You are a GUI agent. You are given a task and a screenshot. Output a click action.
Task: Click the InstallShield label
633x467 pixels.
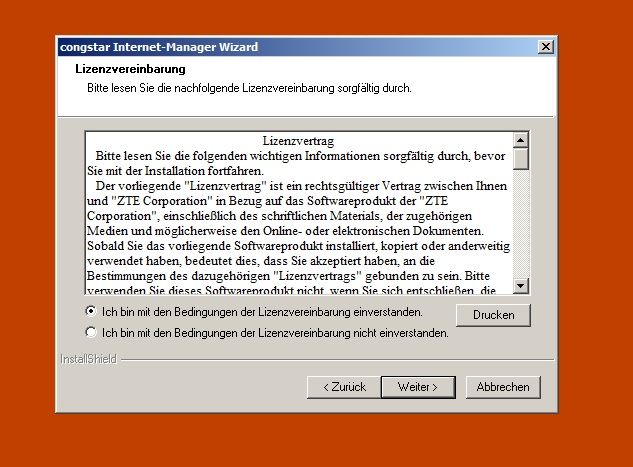pos(87,358)
